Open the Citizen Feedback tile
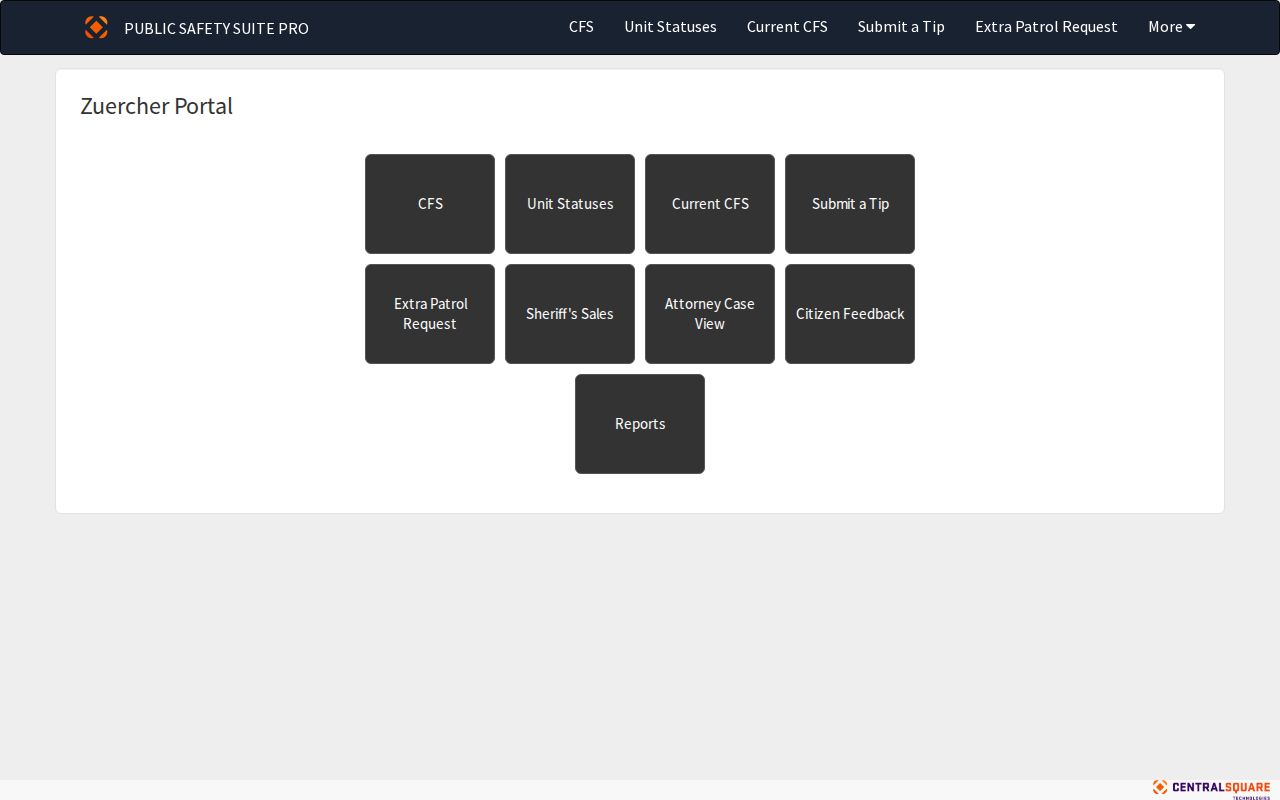 (x=850, y=314)
